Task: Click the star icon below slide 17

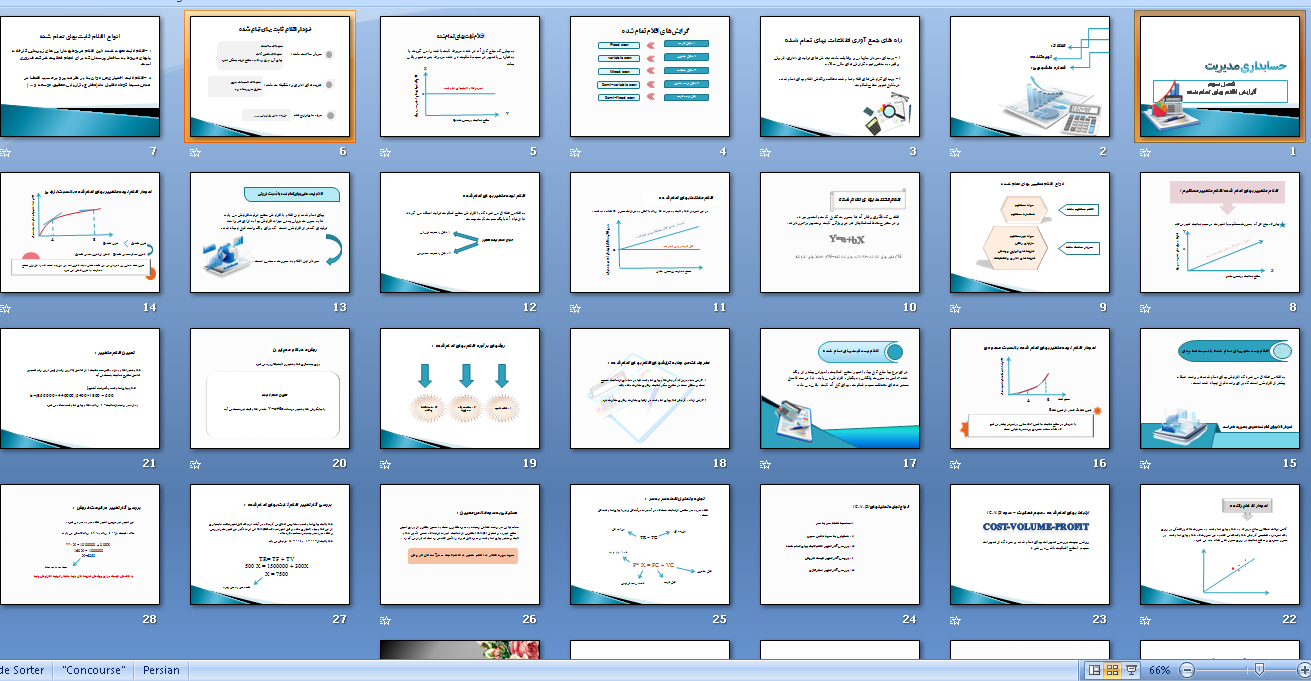Action: 766,464
